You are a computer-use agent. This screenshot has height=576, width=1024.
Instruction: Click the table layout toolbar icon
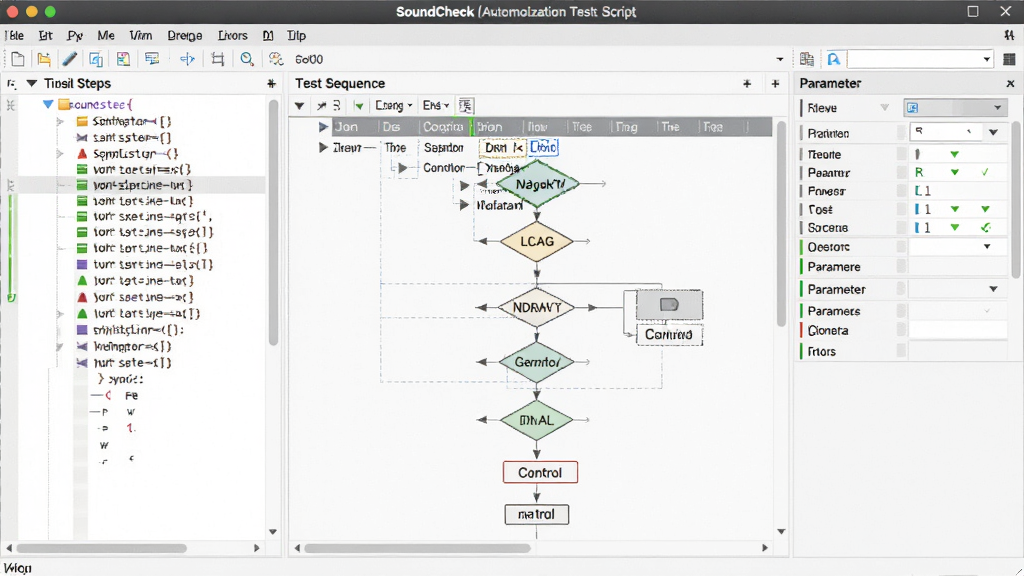pyautogui.click(x=152, y=59)
